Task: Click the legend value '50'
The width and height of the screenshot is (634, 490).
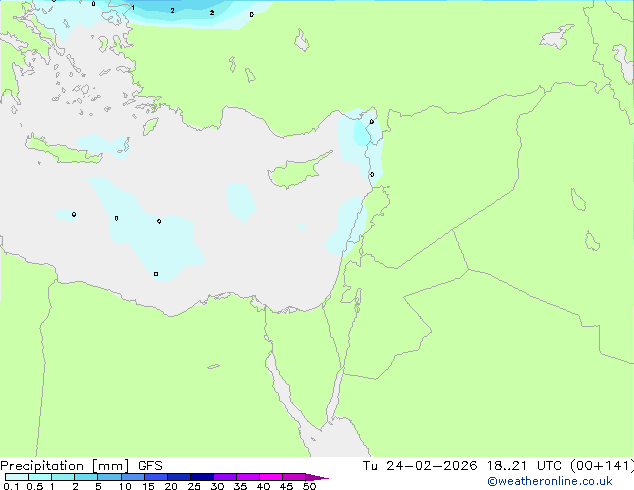Action: 309,486
